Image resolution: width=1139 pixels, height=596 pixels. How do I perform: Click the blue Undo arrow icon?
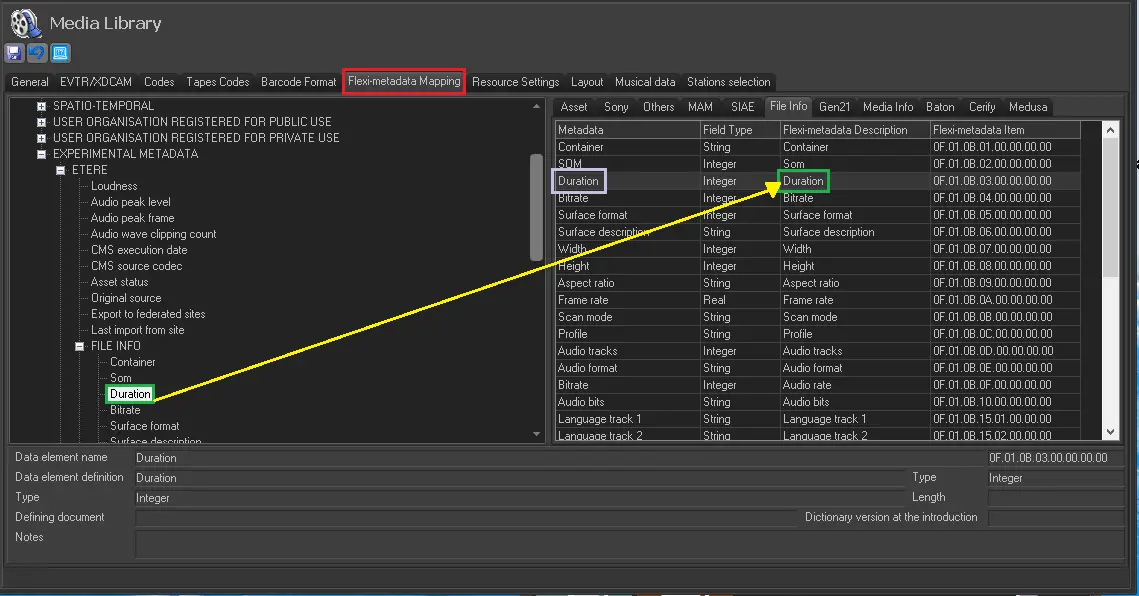[x=37, y=53]
